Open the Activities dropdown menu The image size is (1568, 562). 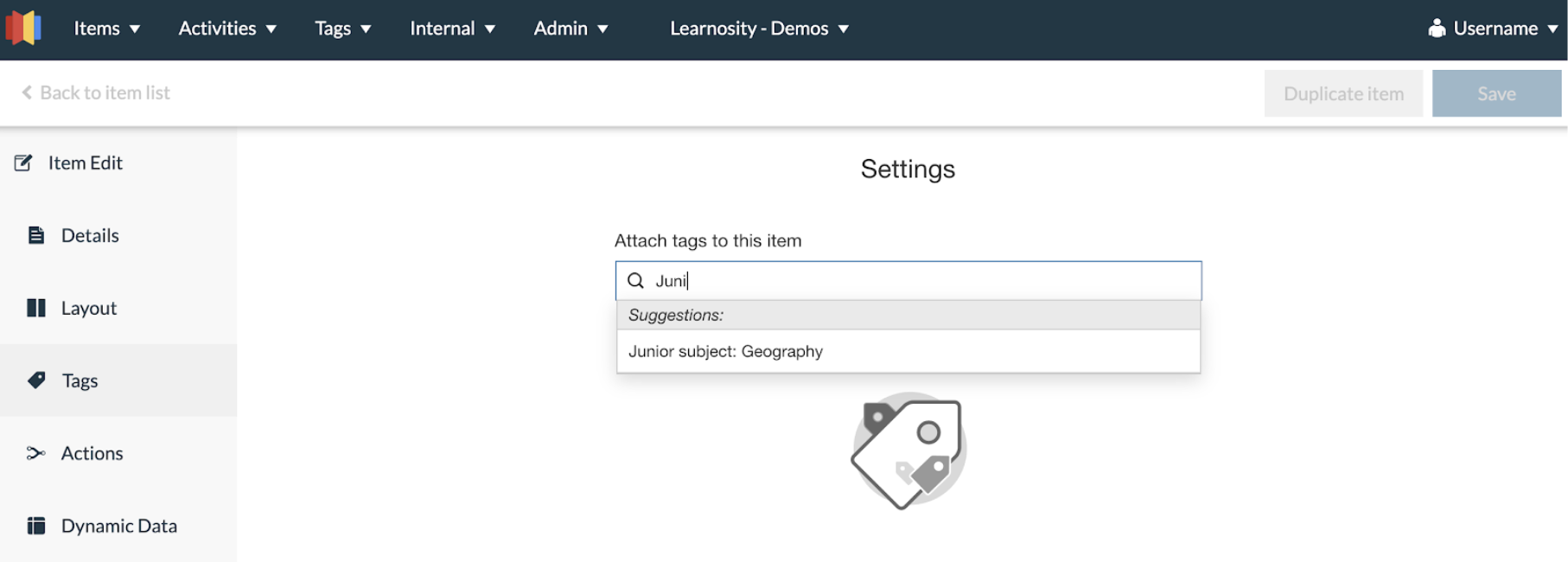point(227,29)
